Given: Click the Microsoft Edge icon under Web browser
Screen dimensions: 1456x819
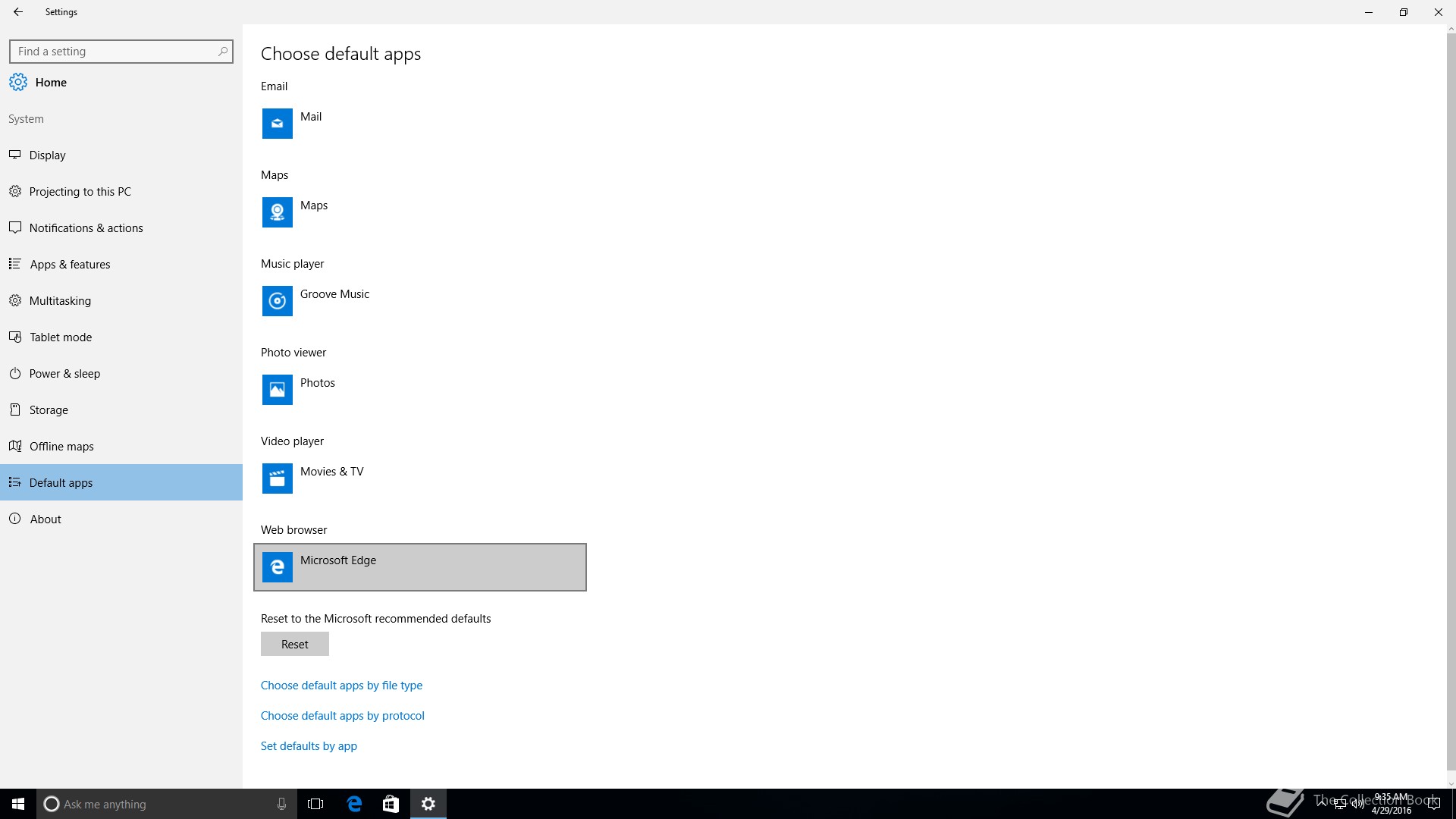Looking at the screenshot, I should 278,567.
